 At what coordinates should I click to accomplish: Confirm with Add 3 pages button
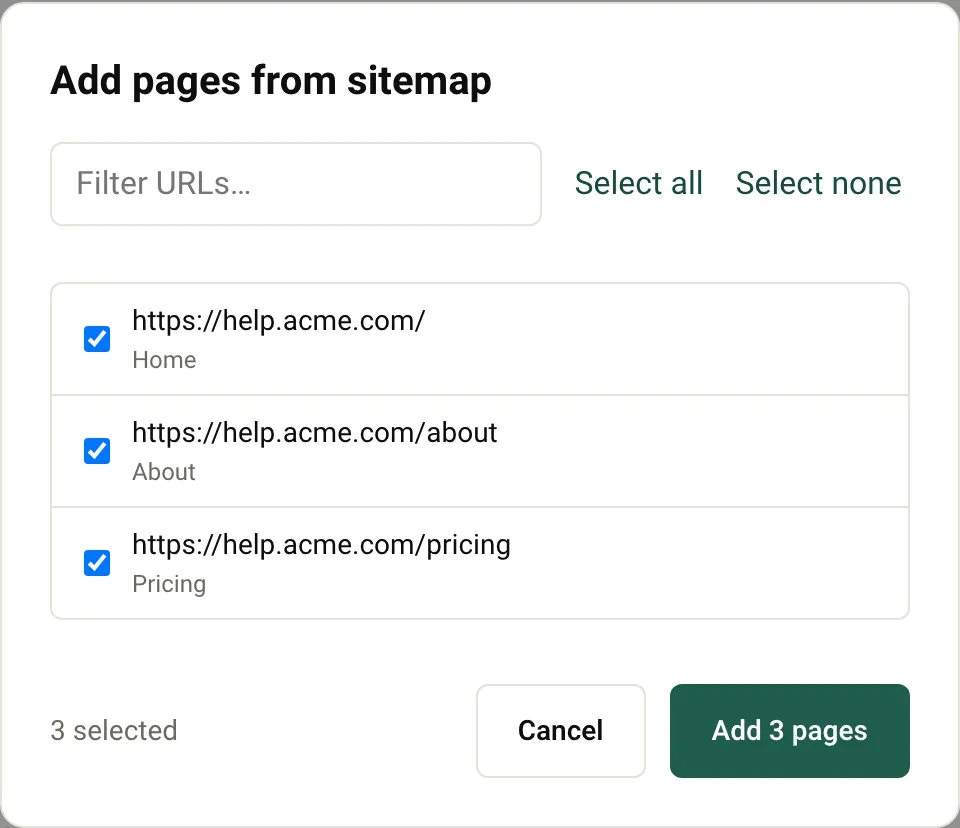790,731
